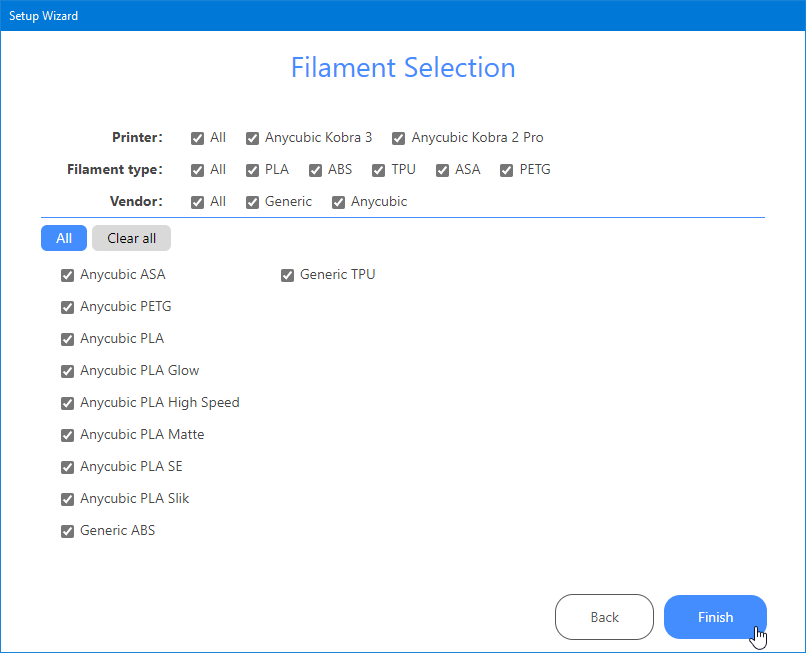Toggle the PETG filament type checkbox

click(507, 170)
